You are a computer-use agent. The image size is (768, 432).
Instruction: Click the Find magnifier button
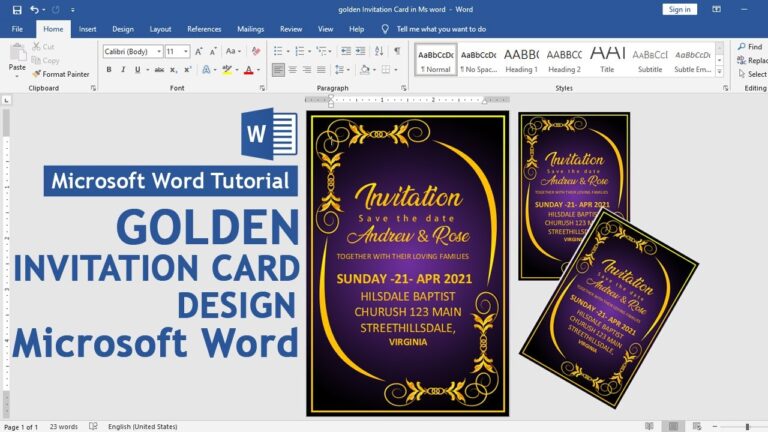pyautogui.click(x=750, y=47)
